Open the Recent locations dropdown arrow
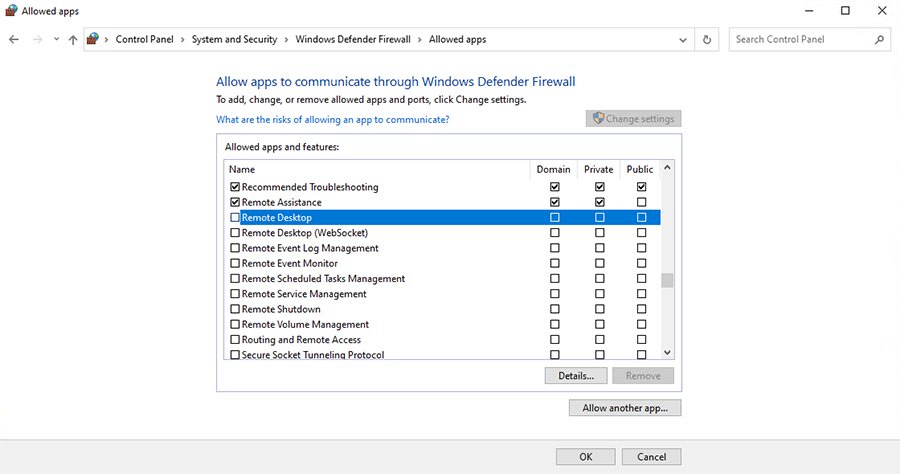This screenshot has height=474, width=900. pos(56,40)
